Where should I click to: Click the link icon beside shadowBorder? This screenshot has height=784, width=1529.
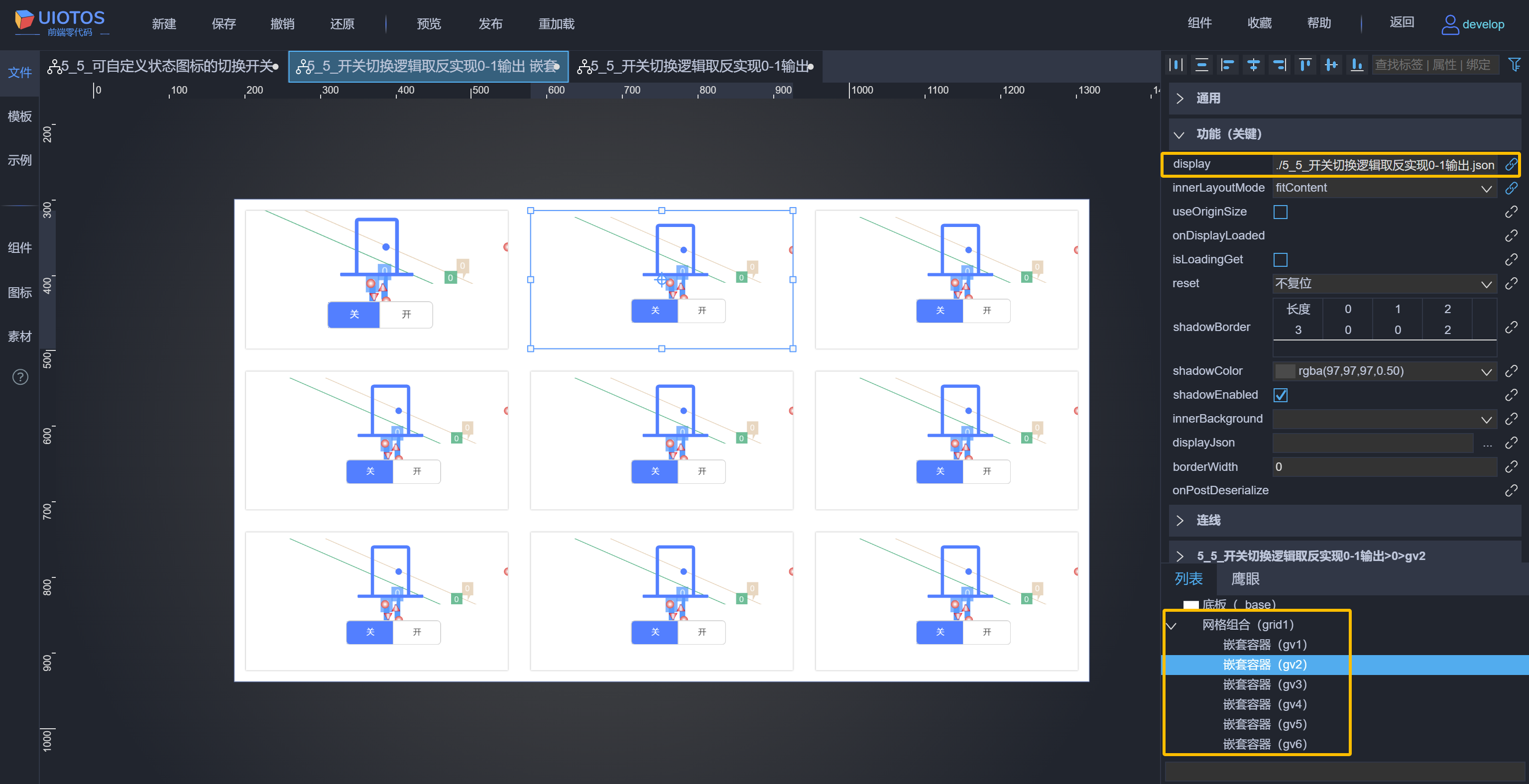pos(1511,327)
